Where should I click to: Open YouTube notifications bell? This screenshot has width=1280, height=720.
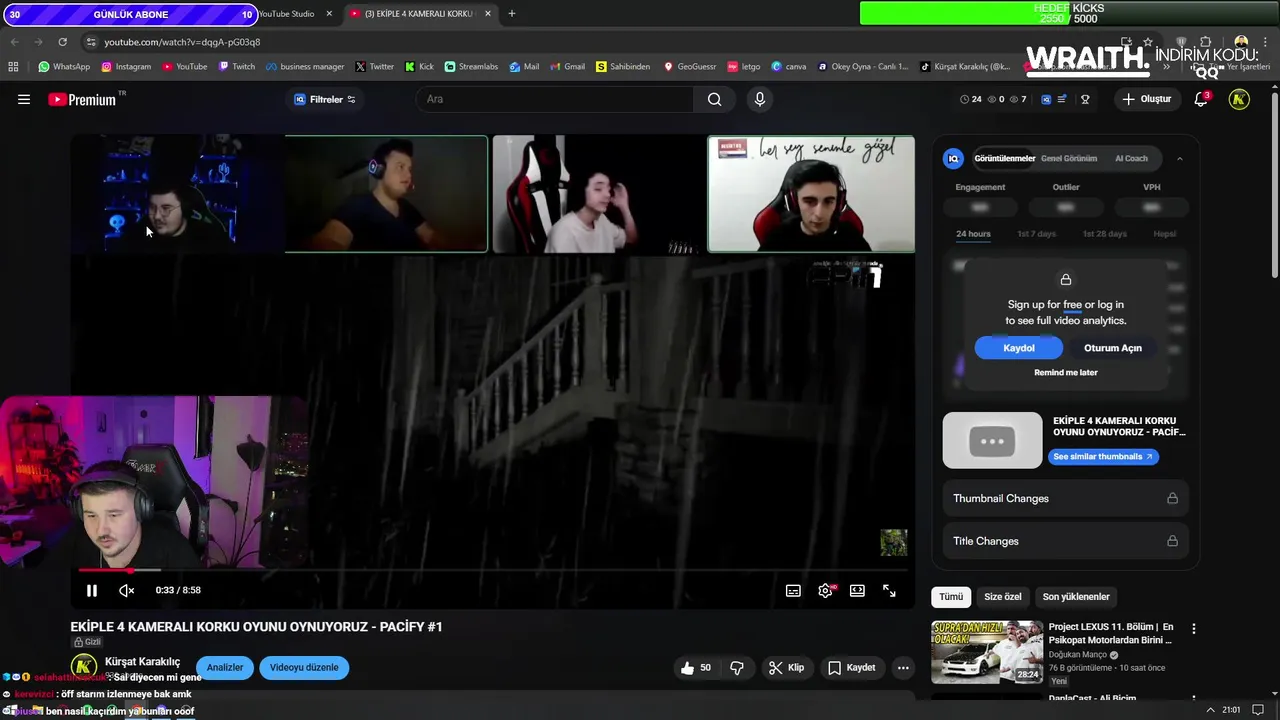pos(1201,99)
